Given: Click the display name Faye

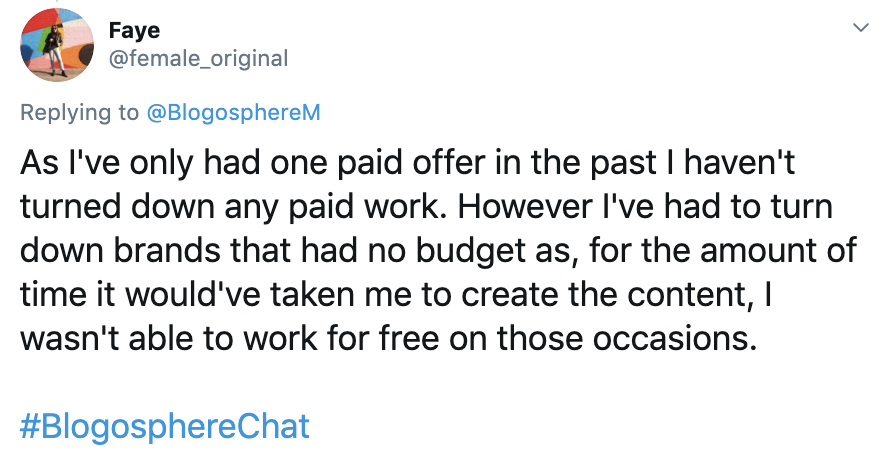Looking at the screenshot, I should click(x=134, y=31).
